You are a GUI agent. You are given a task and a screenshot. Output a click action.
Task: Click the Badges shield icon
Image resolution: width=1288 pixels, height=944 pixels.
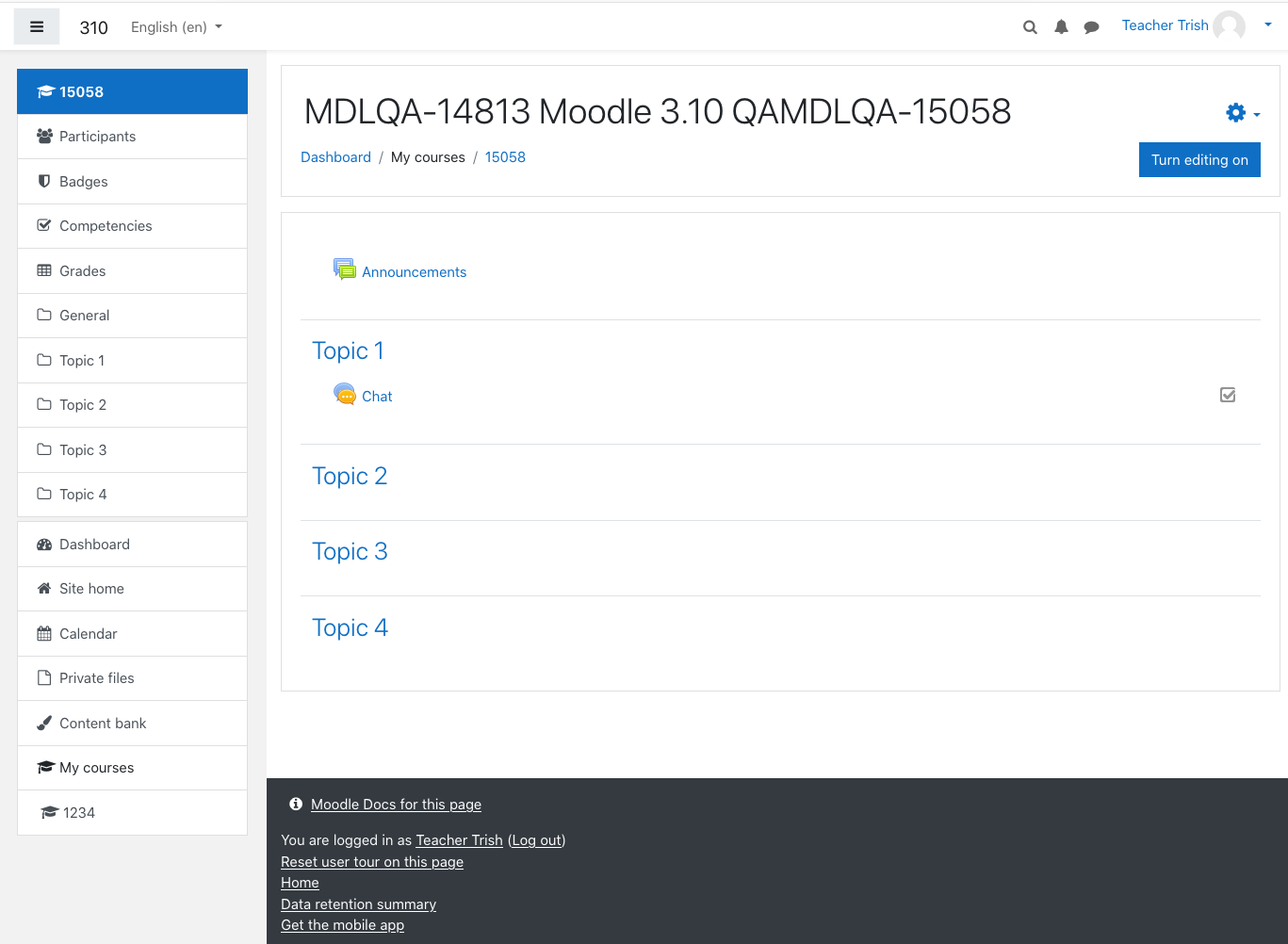[x=44, y=181]
